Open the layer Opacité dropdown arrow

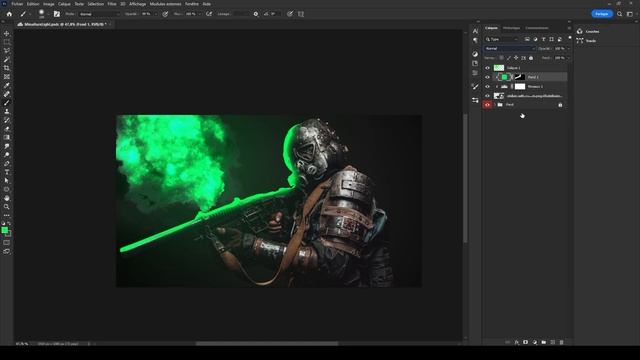tap(569, 49)
